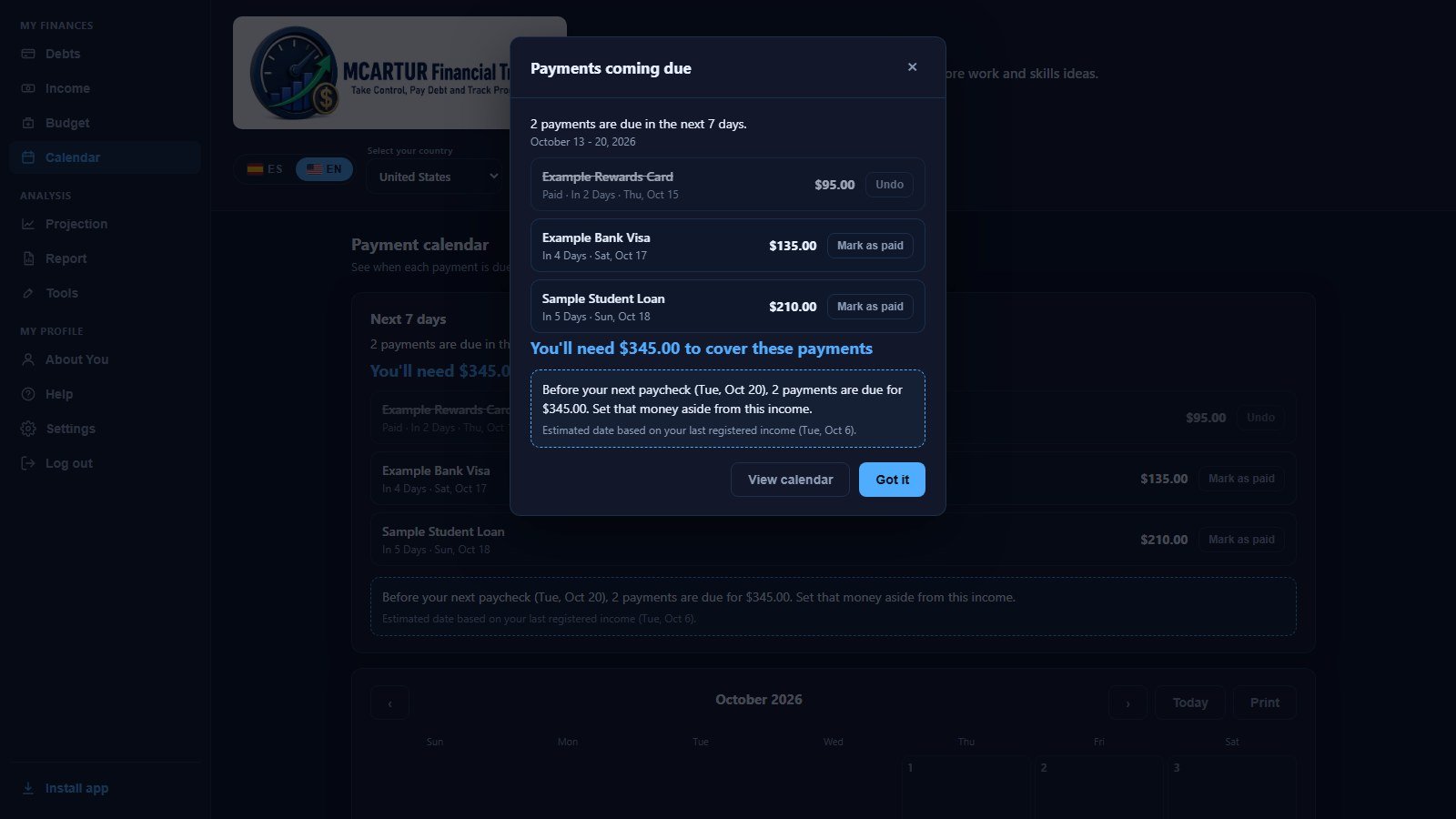The width and height of the screenshot is (1456, 819).
Task: Click the Calendar icon in sidebar
Action: [28, 157]
